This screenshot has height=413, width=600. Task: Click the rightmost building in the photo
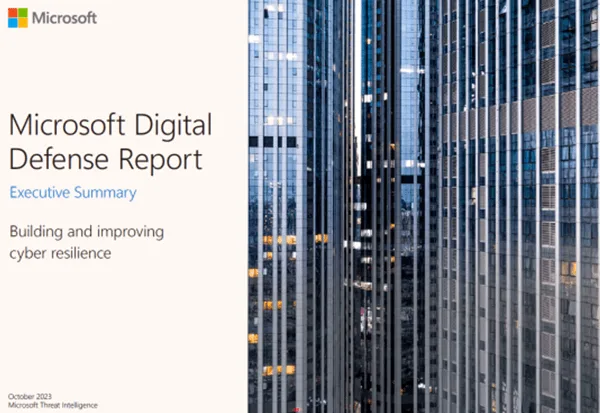coord(560,200)
